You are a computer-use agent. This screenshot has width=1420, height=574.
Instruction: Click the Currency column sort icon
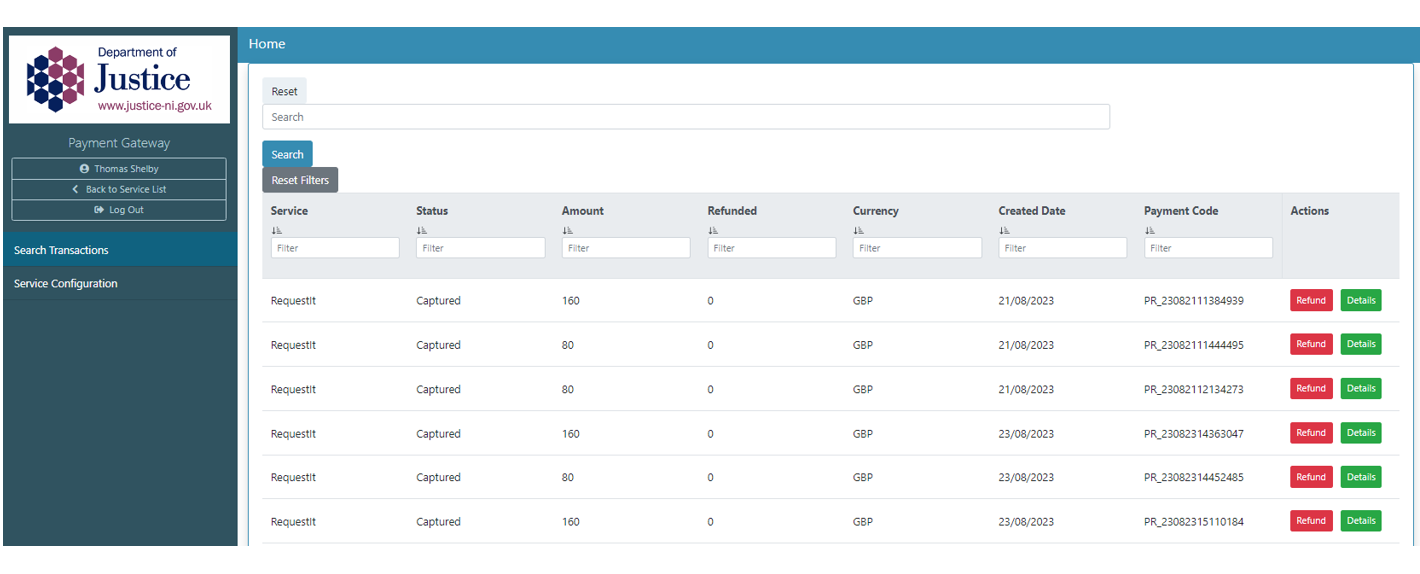click(859, 230)
